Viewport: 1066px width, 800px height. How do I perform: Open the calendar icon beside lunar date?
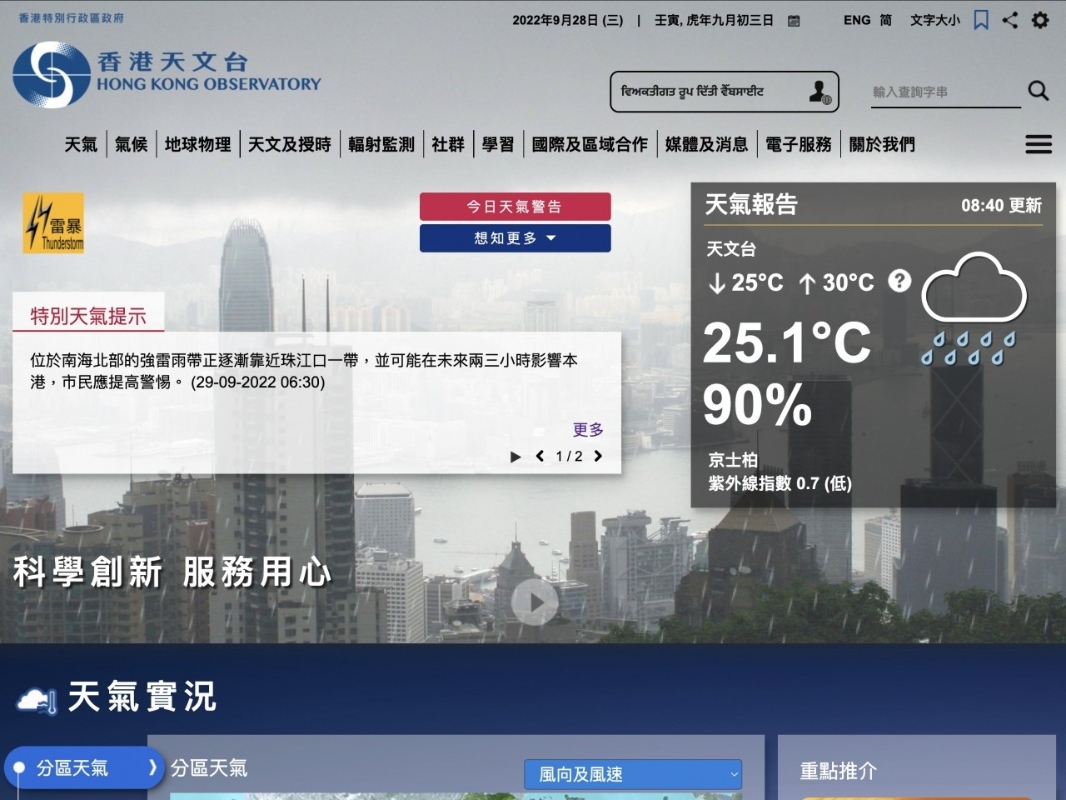tap(794, 21)
